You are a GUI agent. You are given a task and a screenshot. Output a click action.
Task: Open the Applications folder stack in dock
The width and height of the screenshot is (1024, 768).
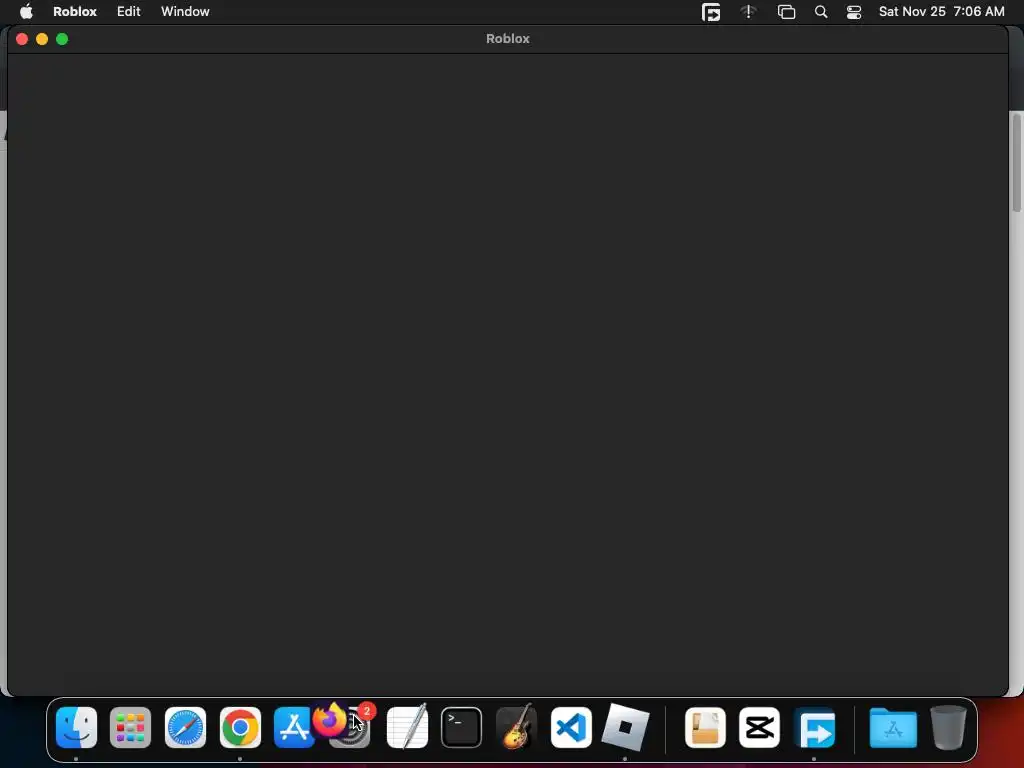(893, 728)
